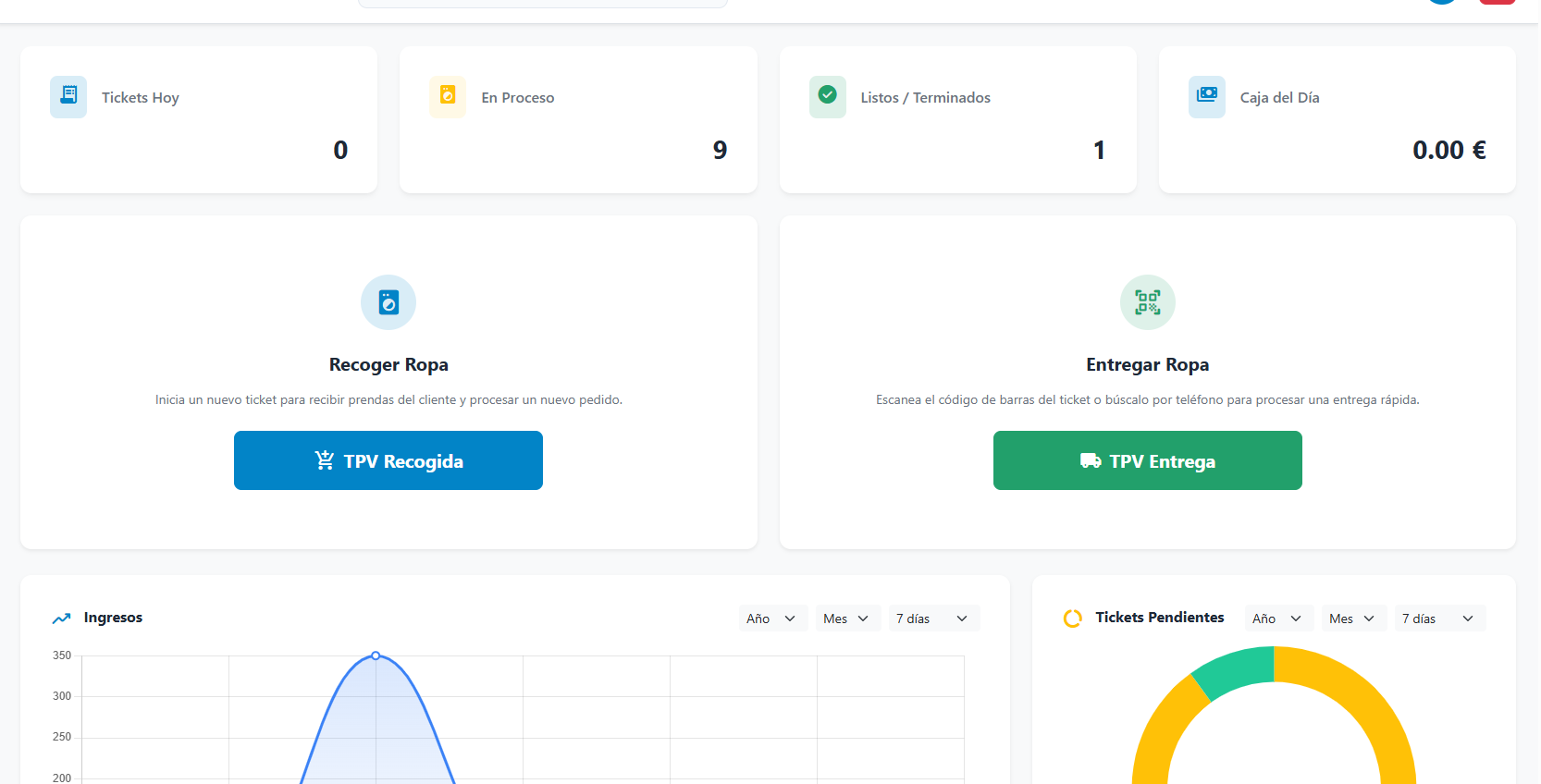Open 7 días dropdown in Tickets Pendientes
The width and height of the screenshot is (1541, 784).
(x=1440, y=619)
